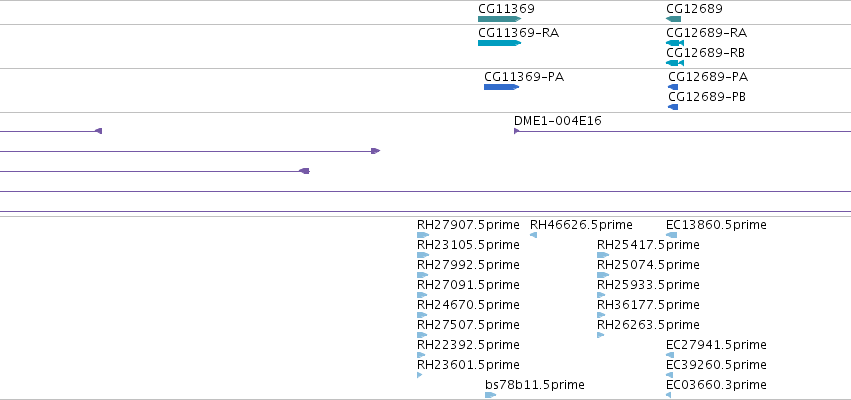This screenshot has height=400, width=851.
Task: Open the EC03660.3prime label
Action: tap(716, 385)
